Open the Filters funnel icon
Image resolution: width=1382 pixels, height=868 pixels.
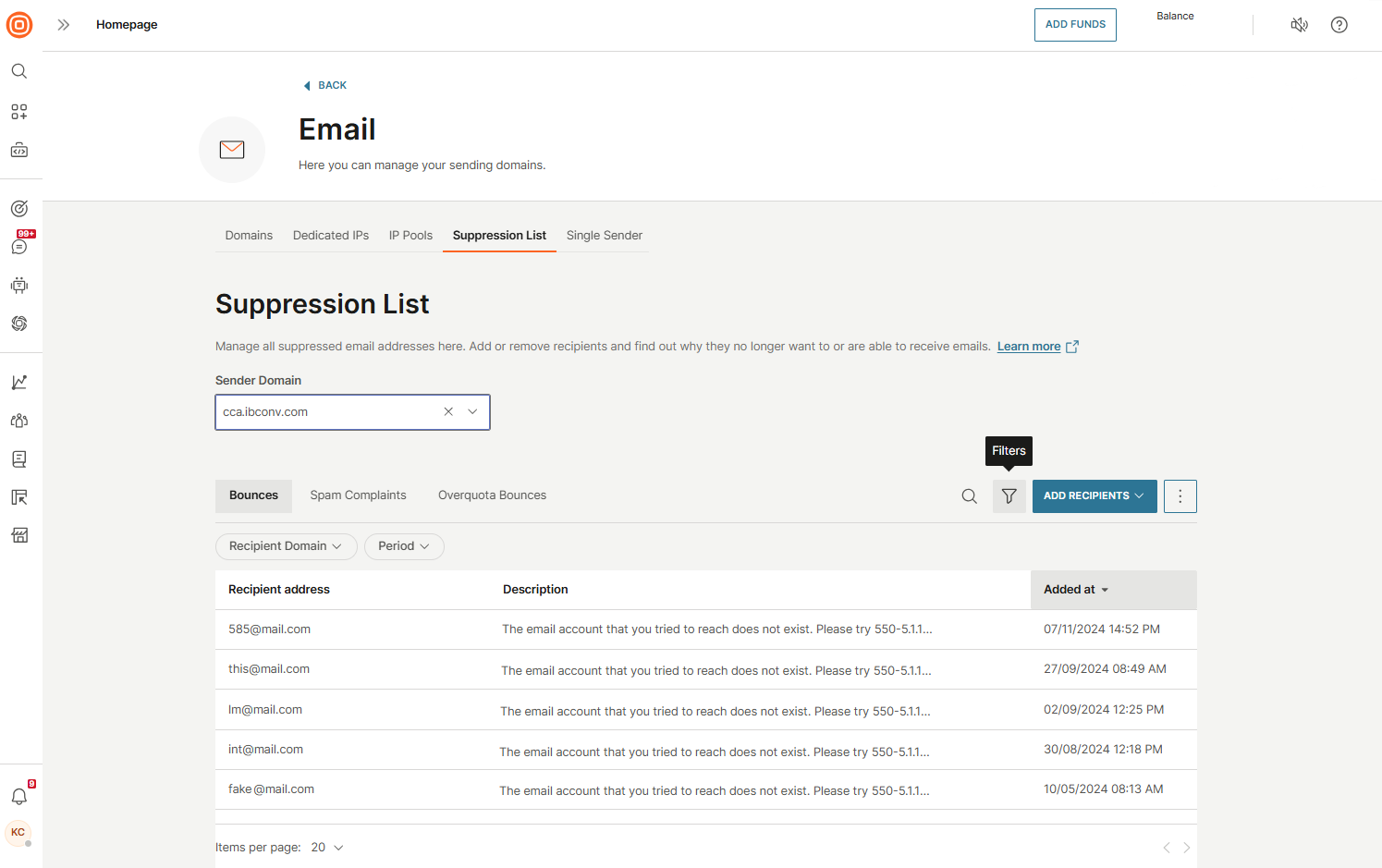1009,495
